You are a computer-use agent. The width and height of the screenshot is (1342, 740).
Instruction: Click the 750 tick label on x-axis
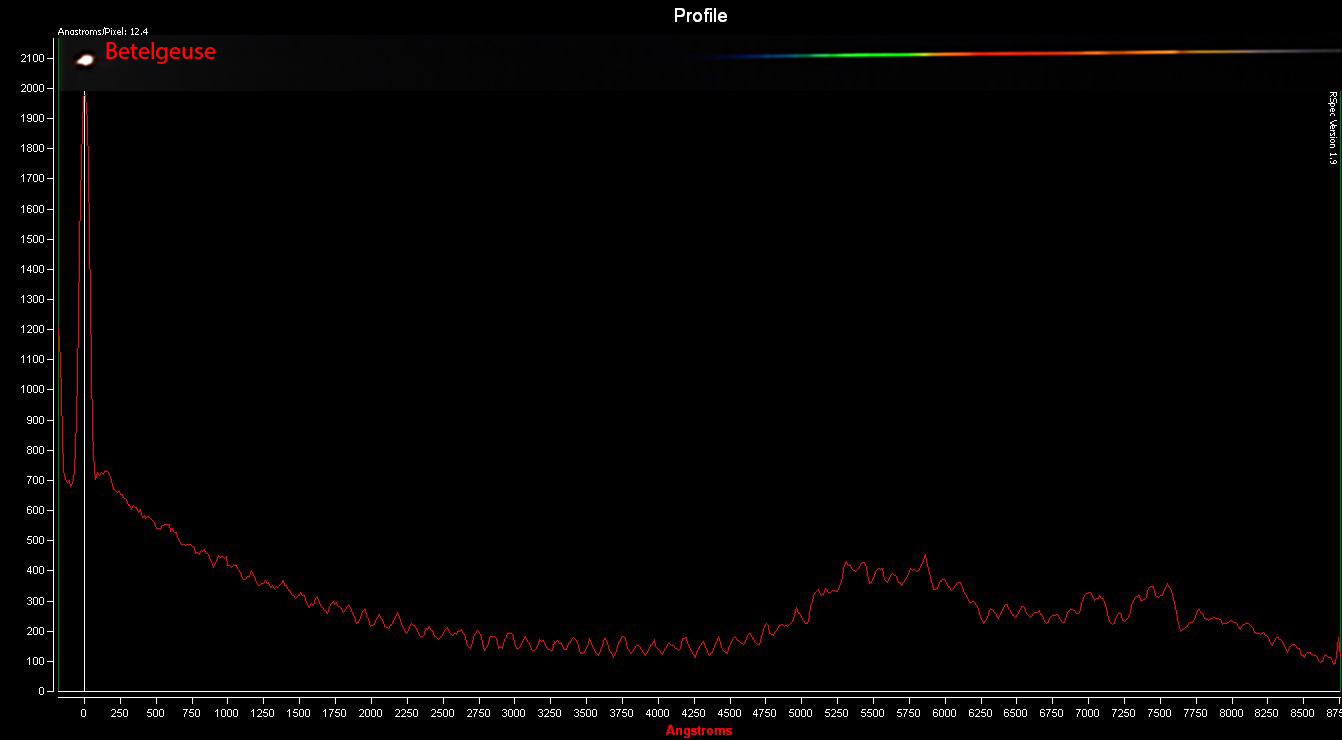(x=191, y=714)
